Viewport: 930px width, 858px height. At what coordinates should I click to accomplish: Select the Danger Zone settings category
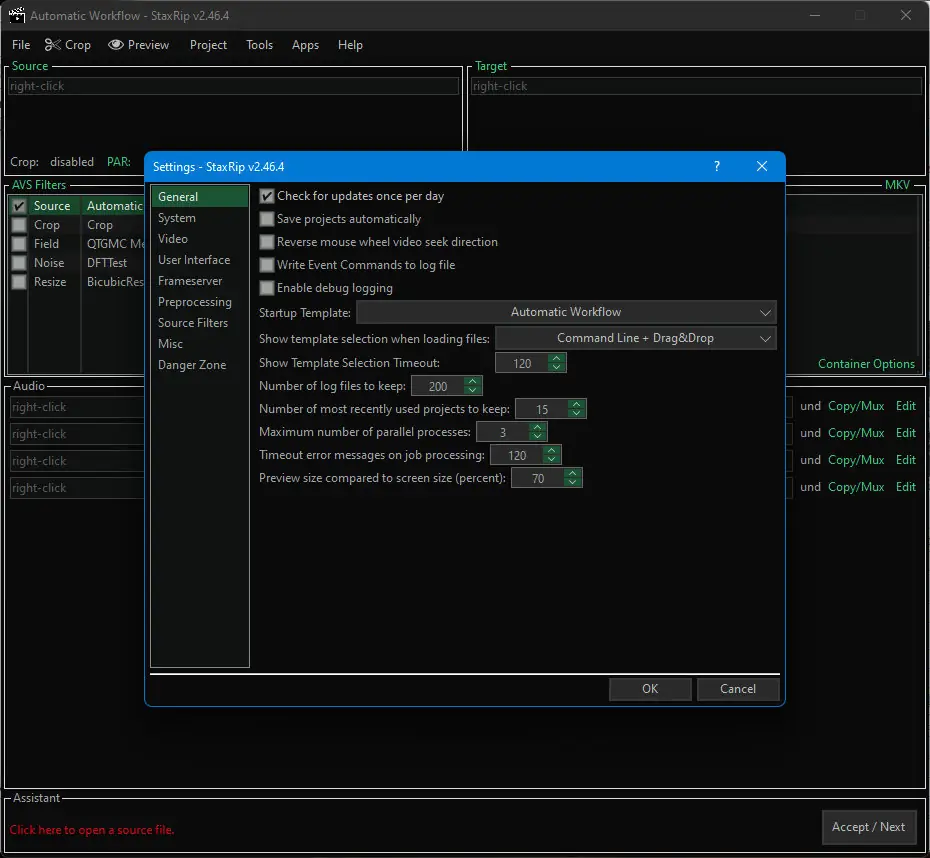click(199, 365)
